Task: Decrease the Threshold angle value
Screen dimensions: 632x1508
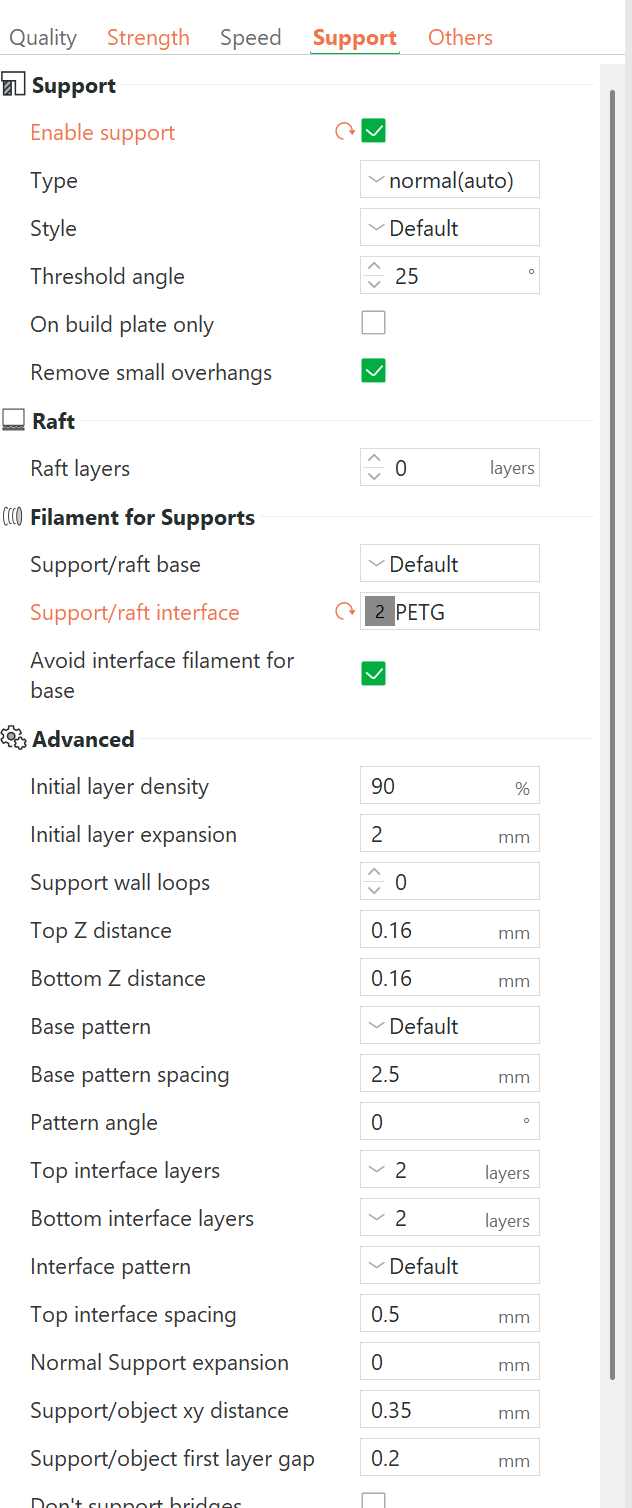Action: tap(374, 285)
